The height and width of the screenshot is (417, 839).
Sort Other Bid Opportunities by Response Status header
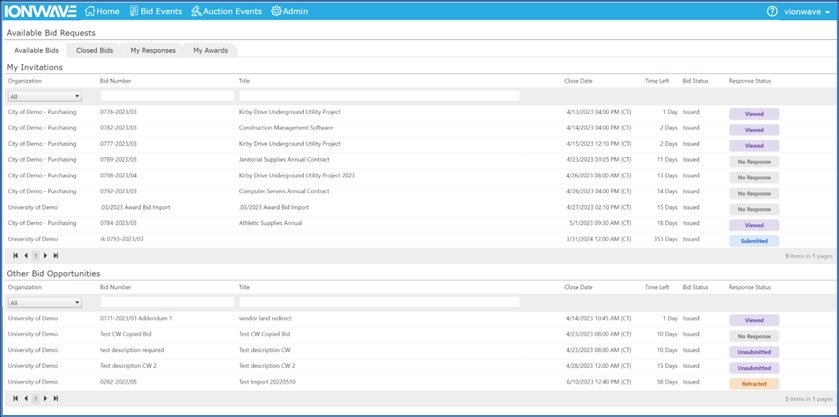point(750,287)
